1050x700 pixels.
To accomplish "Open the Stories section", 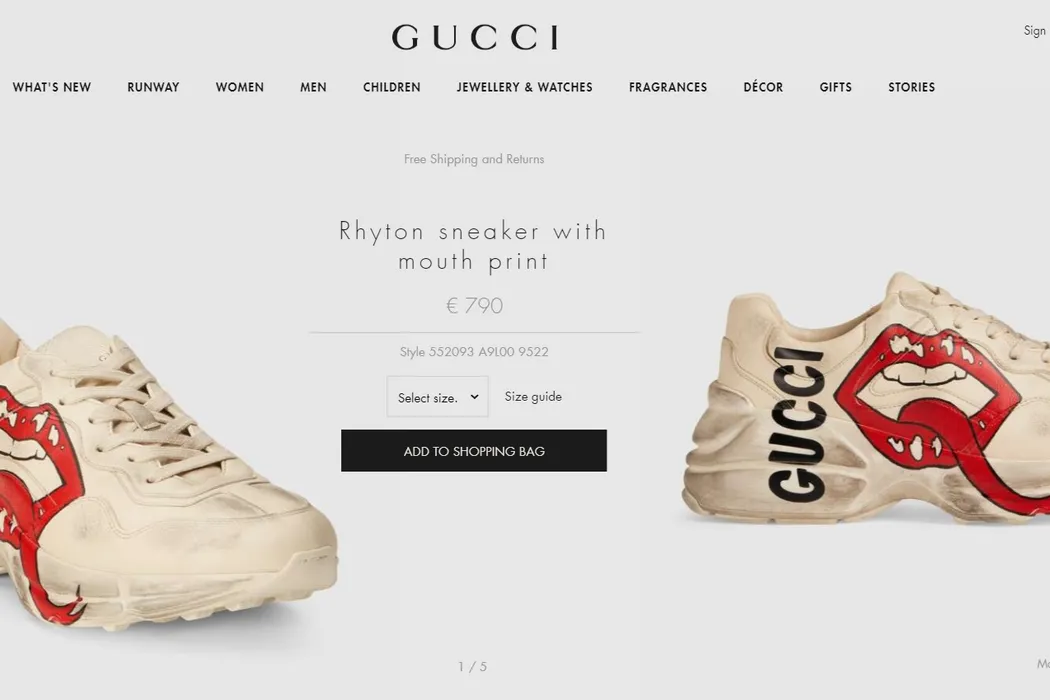I will (x=911, y=87).
